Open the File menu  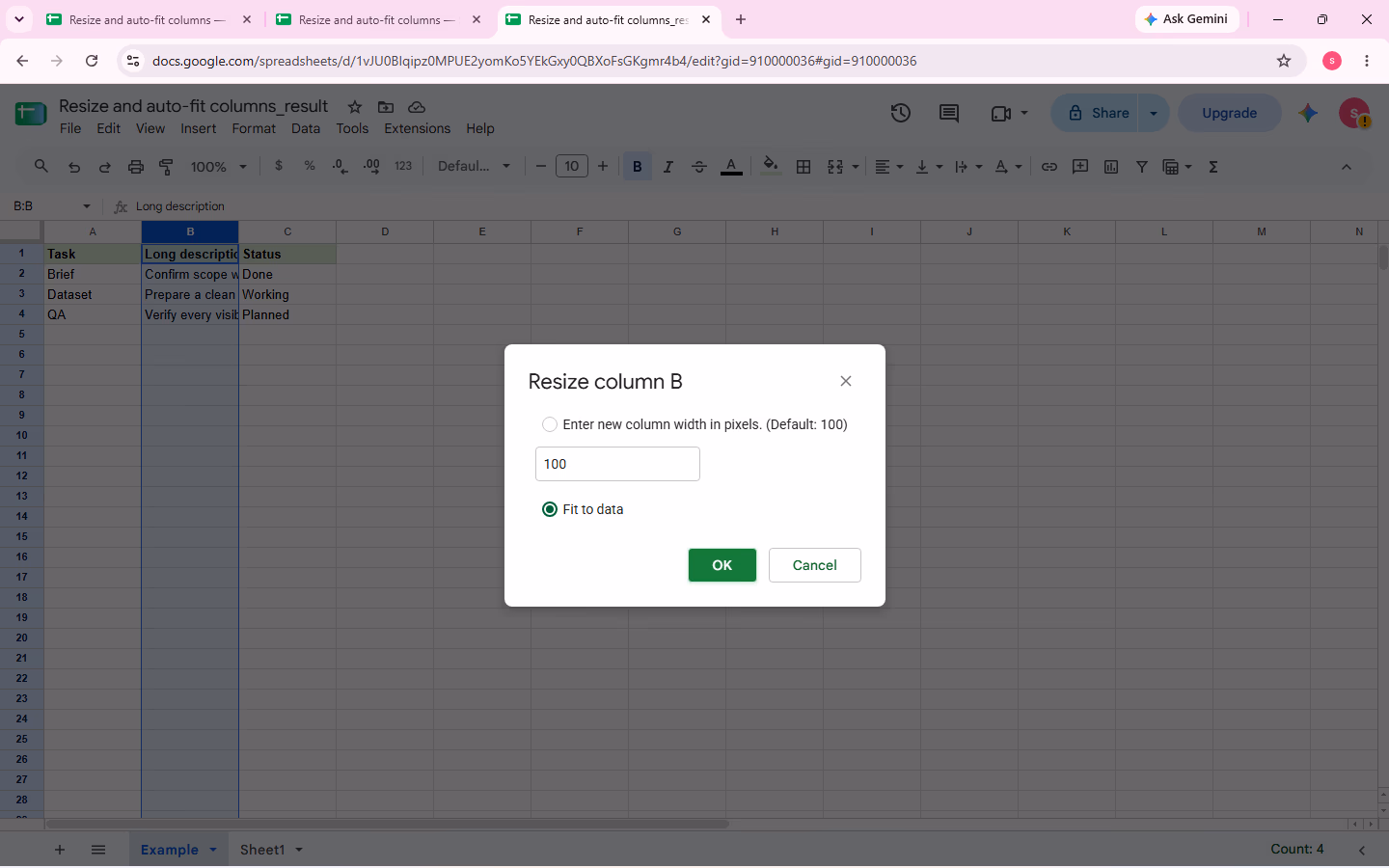[70, 128]
